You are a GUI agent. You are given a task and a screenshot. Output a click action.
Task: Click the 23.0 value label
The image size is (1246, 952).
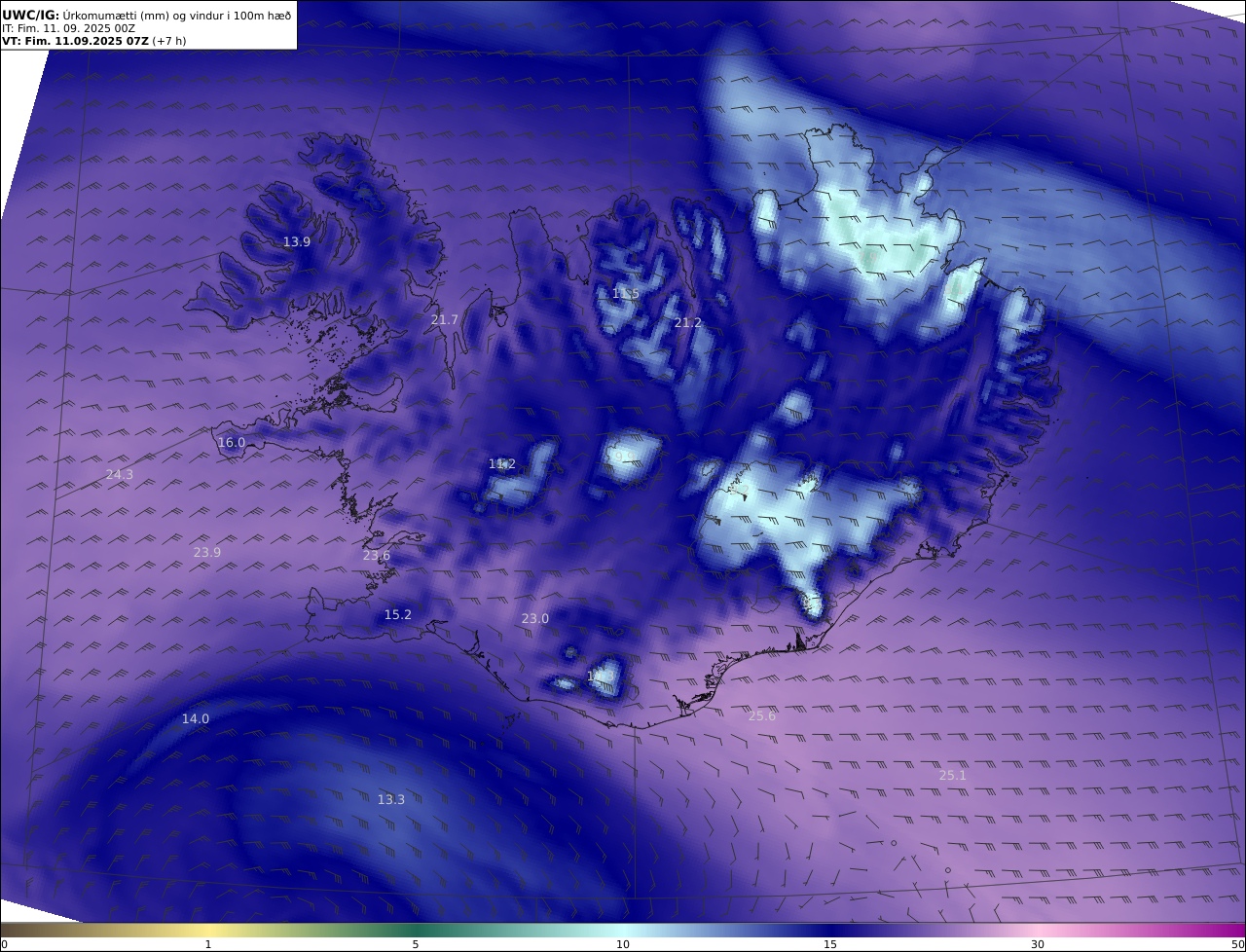534,618
